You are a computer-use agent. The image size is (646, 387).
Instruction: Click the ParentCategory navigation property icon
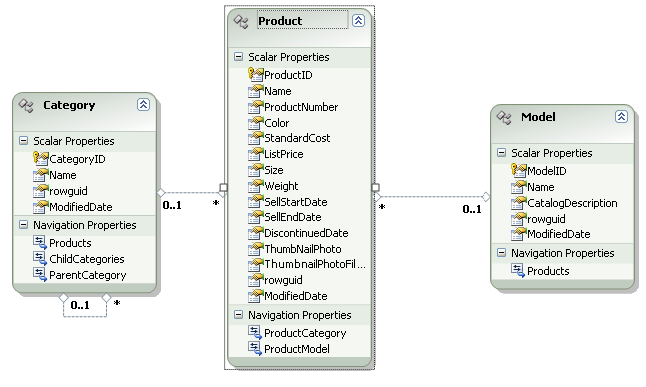40,274
